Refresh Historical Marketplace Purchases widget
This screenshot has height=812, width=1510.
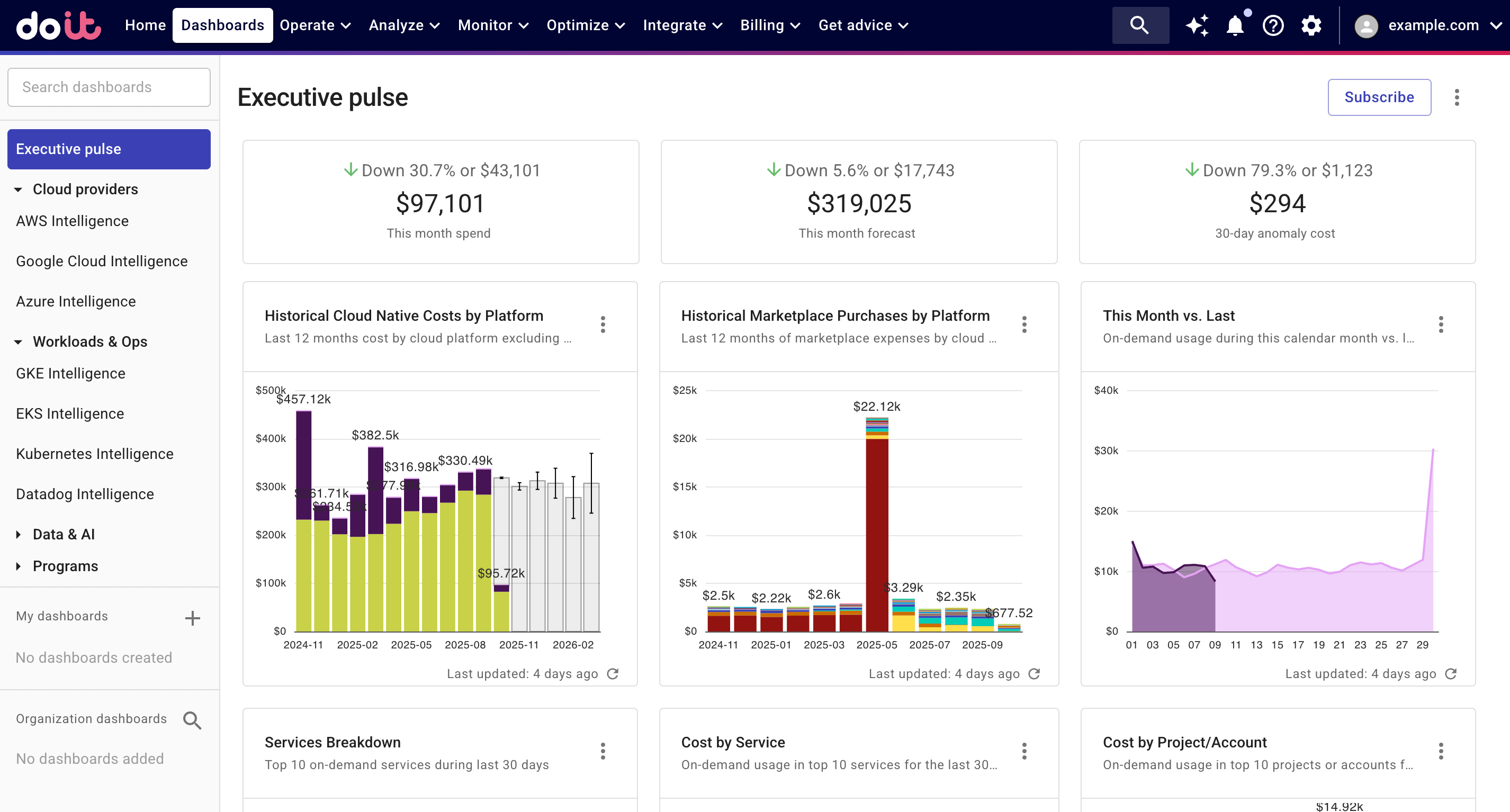click(x=1034, y=674)
